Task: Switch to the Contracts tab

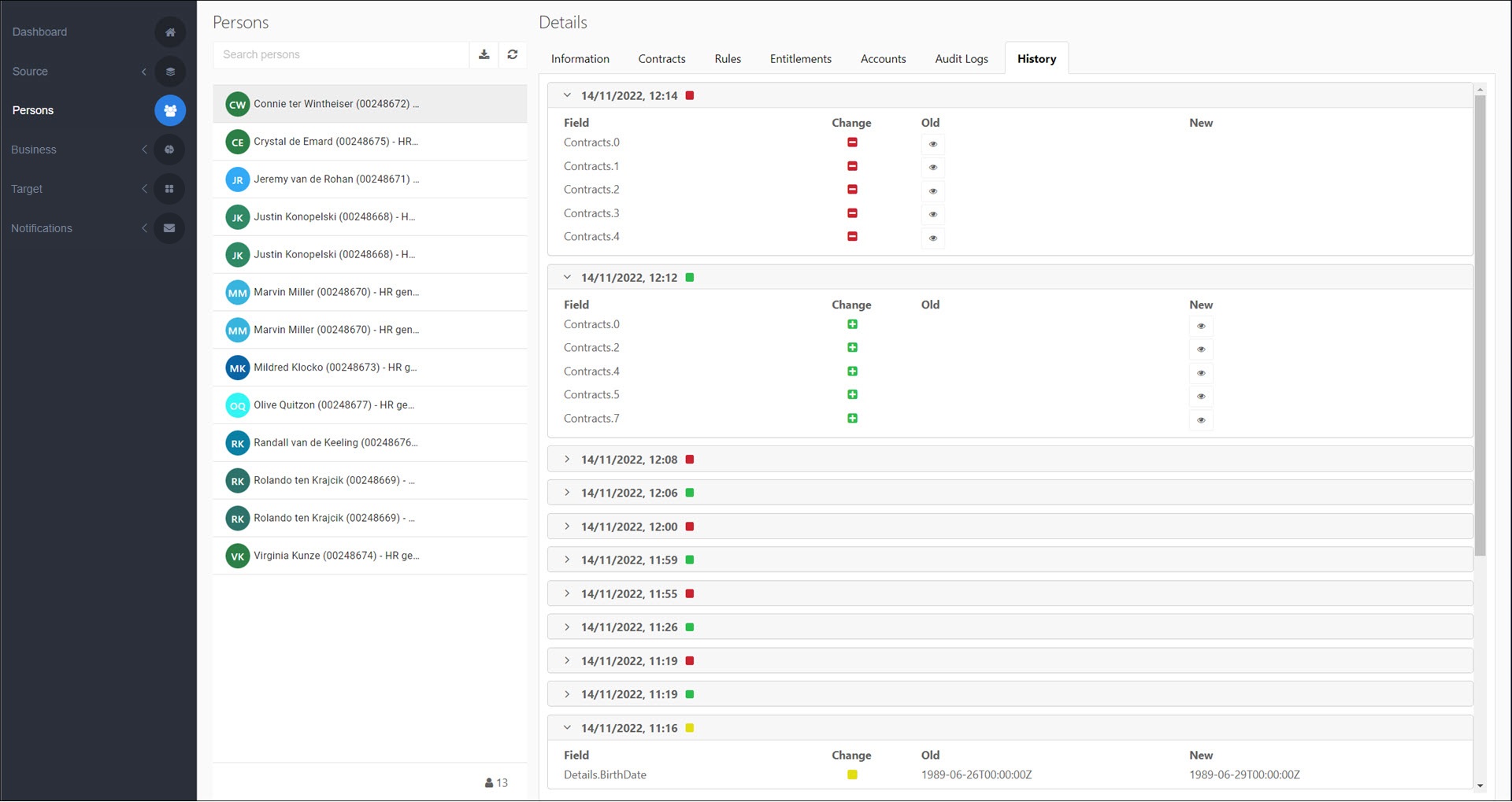Action: (x=661, y=59)
